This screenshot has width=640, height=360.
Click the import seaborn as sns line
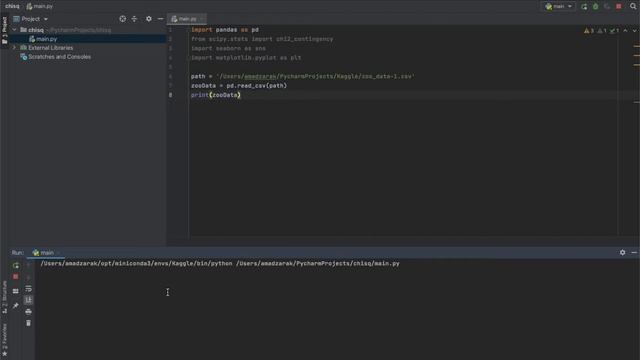[228, 48]
